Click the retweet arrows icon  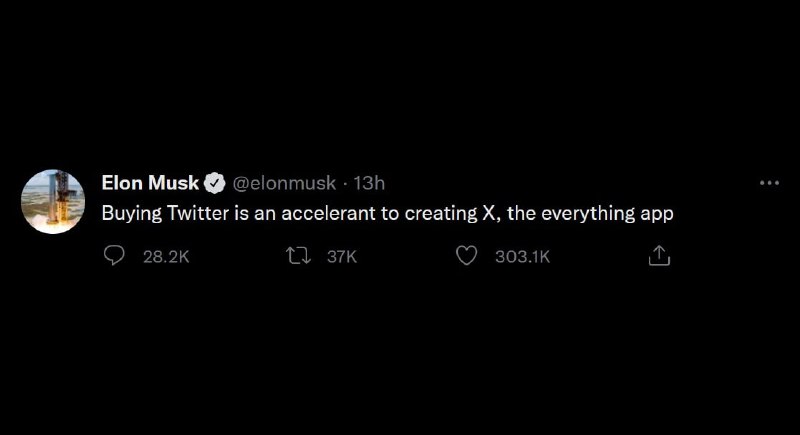point(298,255)
